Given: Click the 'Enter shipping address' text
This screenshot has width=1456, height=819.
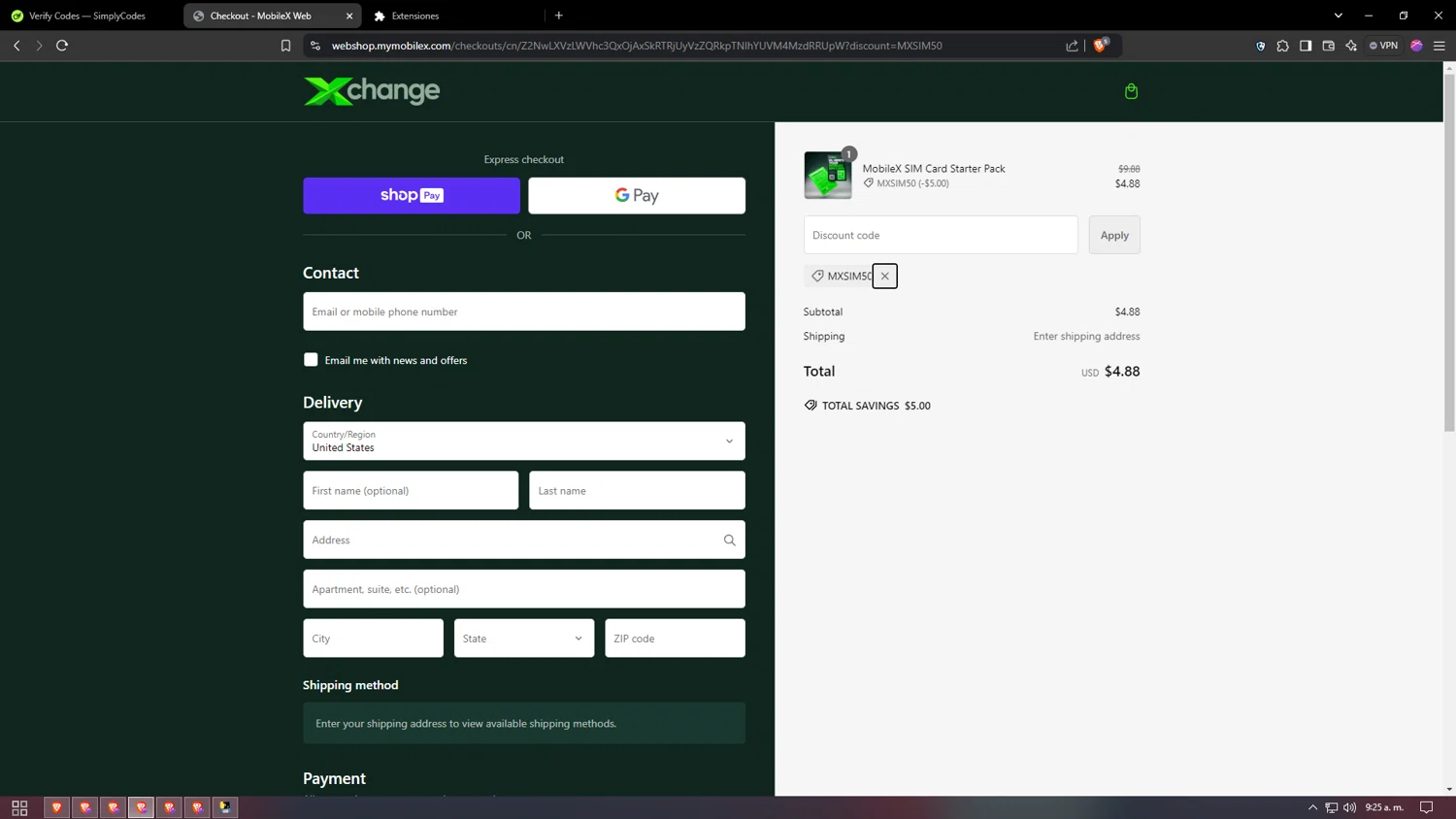Looking at the screenshot, I should (1086, 337).
